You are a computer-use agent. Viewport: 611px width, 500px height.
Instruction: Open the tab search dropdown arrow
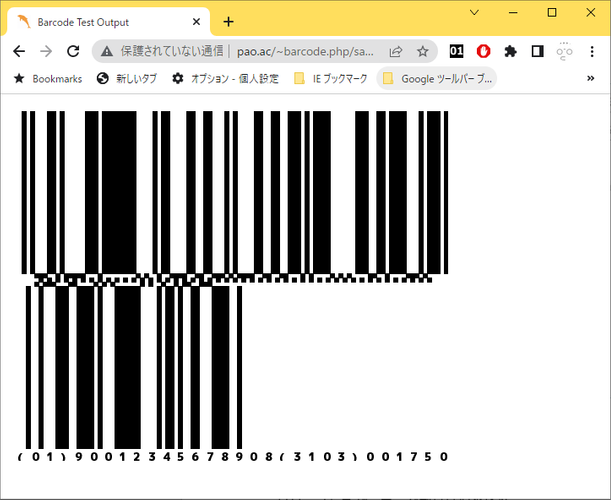(x=474, y=12)
